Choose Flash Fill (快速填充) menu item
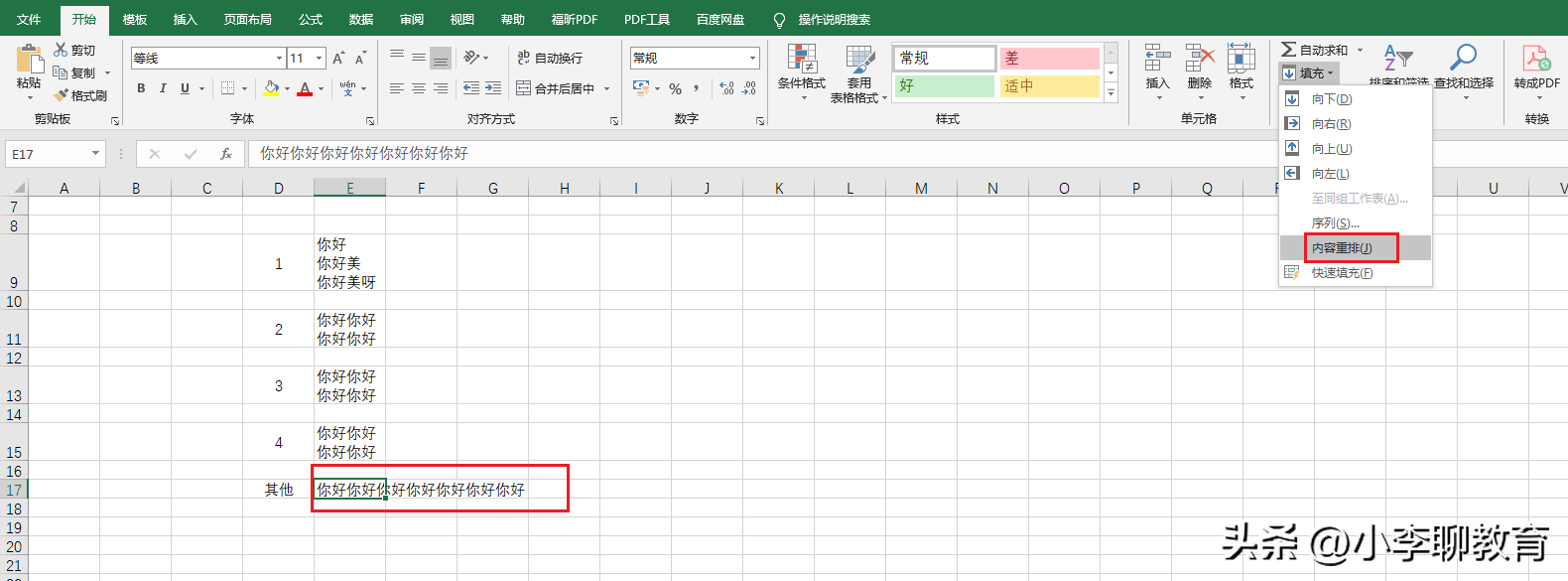Screen dimensions: 1568x581 point(1355,273)
